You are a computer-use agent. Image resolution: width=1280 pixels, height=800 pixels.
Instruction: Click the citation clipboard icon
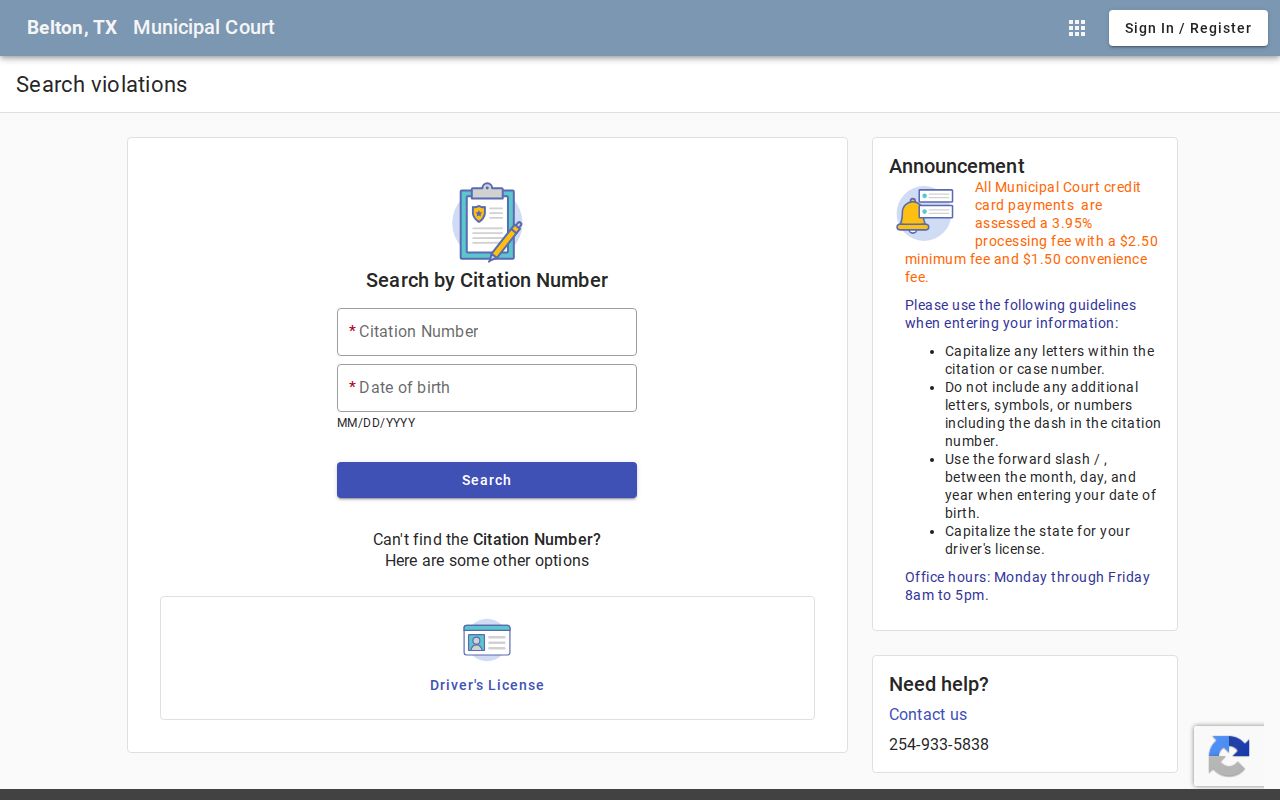[487, 222]
